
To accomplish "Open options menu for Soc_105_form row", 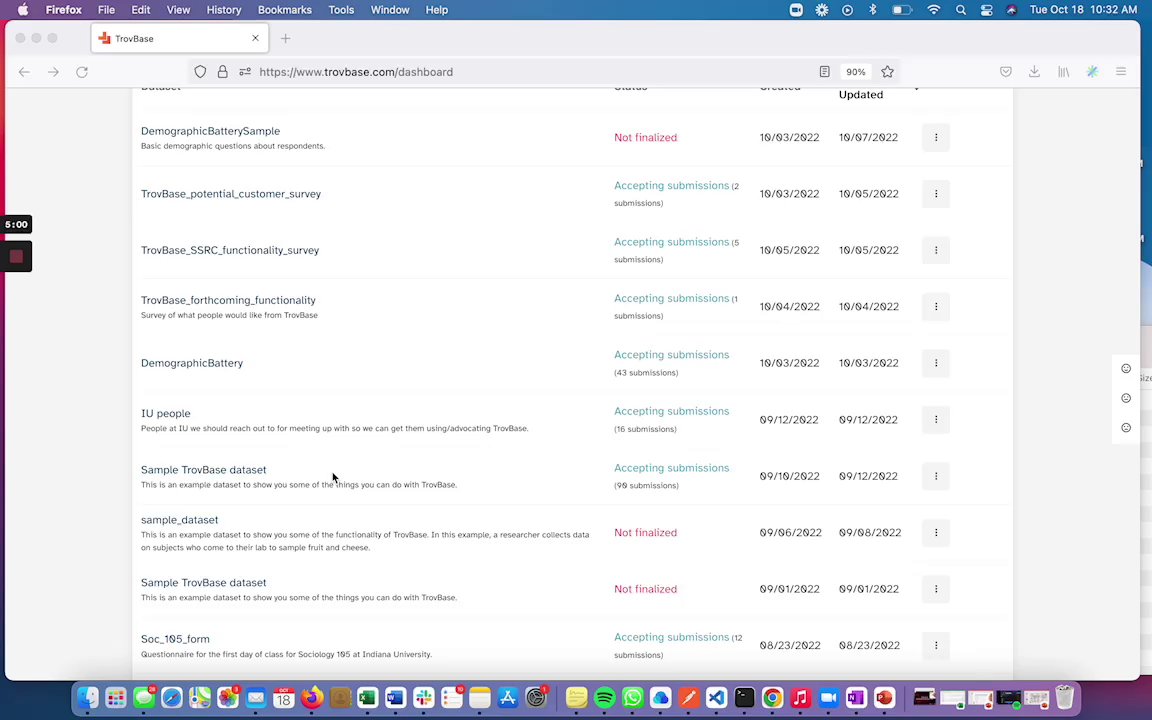I will click(x=936, y=645).
